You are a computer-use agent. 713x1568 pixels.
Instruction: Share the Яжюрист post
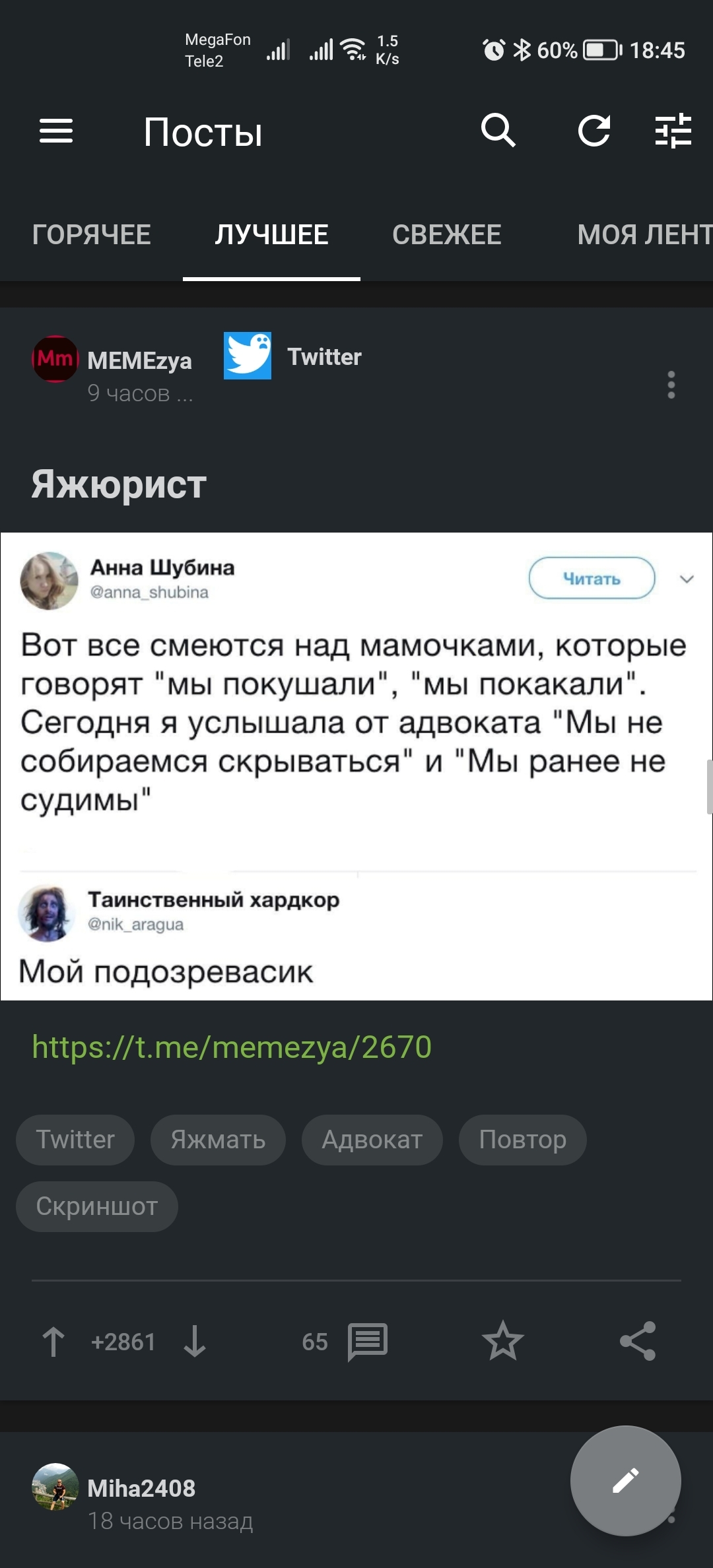pyautogui.click(x=638, y=1341)
